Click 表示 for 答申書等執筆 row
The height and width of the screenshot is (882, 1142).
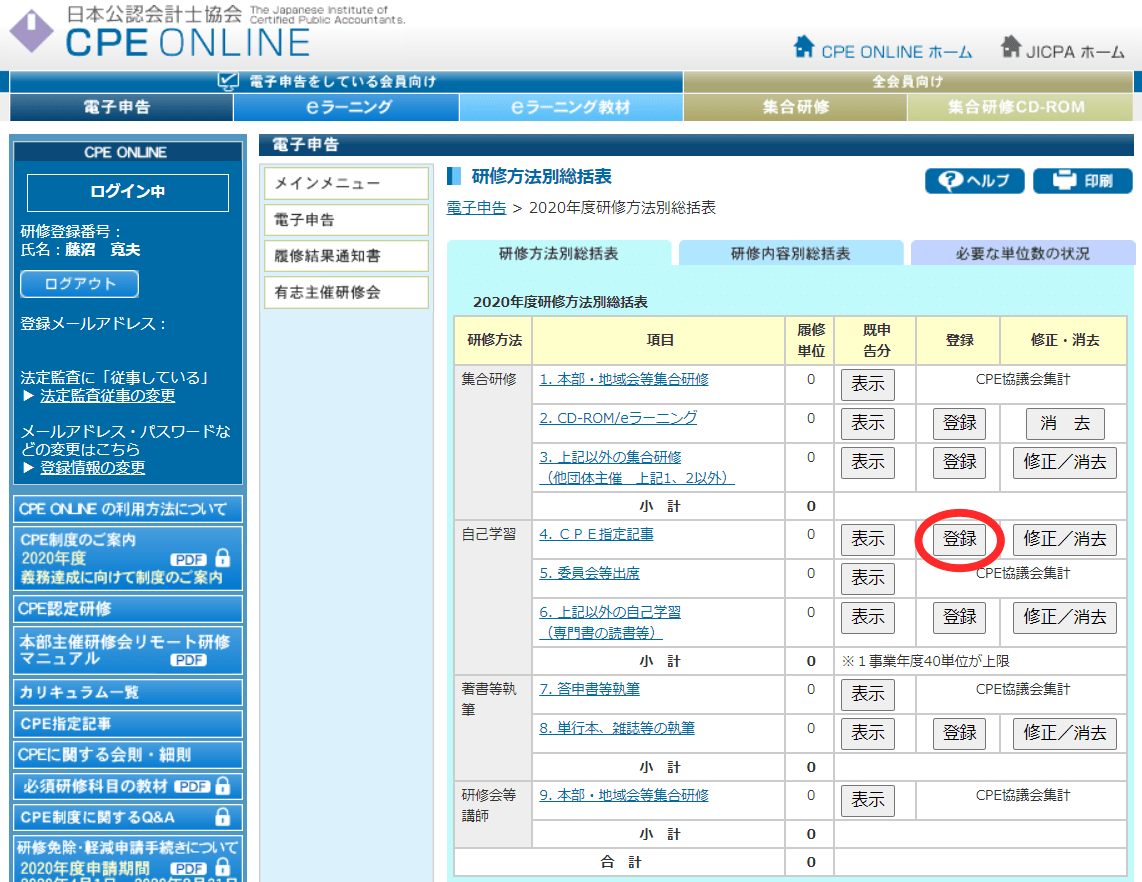point(867,695)
